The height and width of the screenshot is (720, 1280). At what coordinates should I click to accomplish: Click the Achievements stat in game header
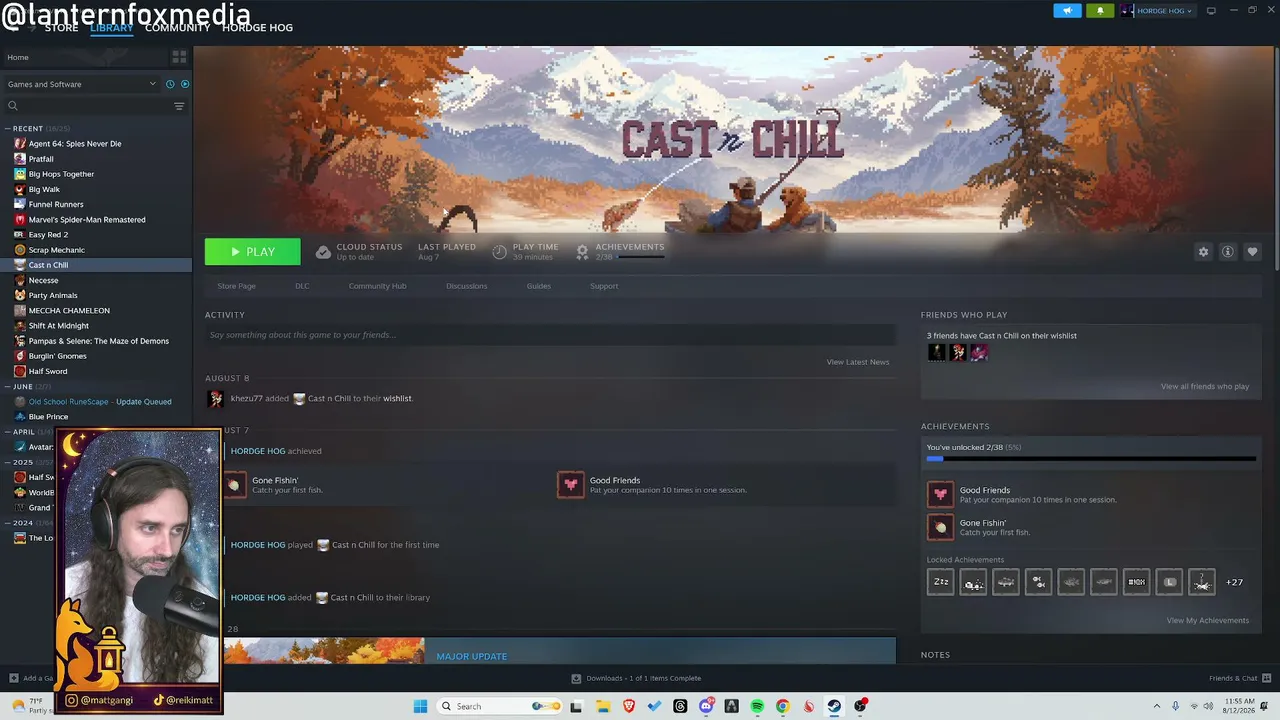[x=620, y=252]
